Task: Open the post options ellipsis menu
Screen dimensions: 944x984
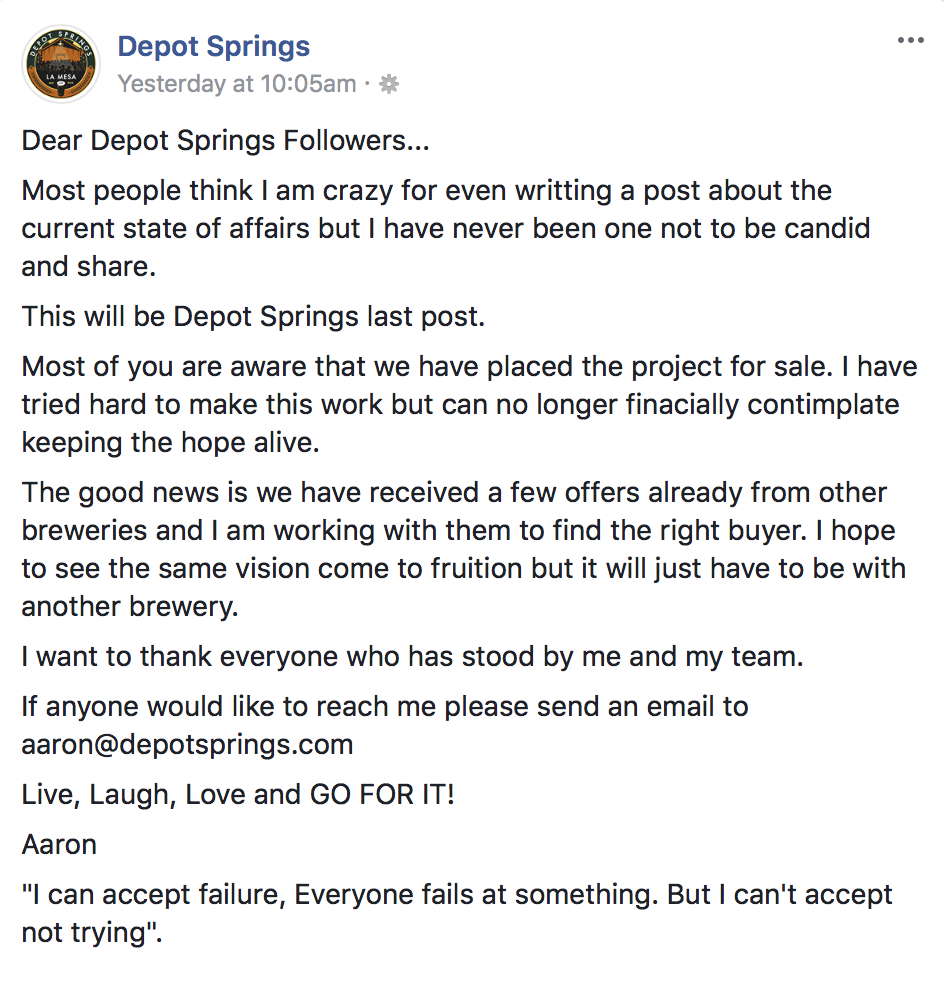Action: 911,40
